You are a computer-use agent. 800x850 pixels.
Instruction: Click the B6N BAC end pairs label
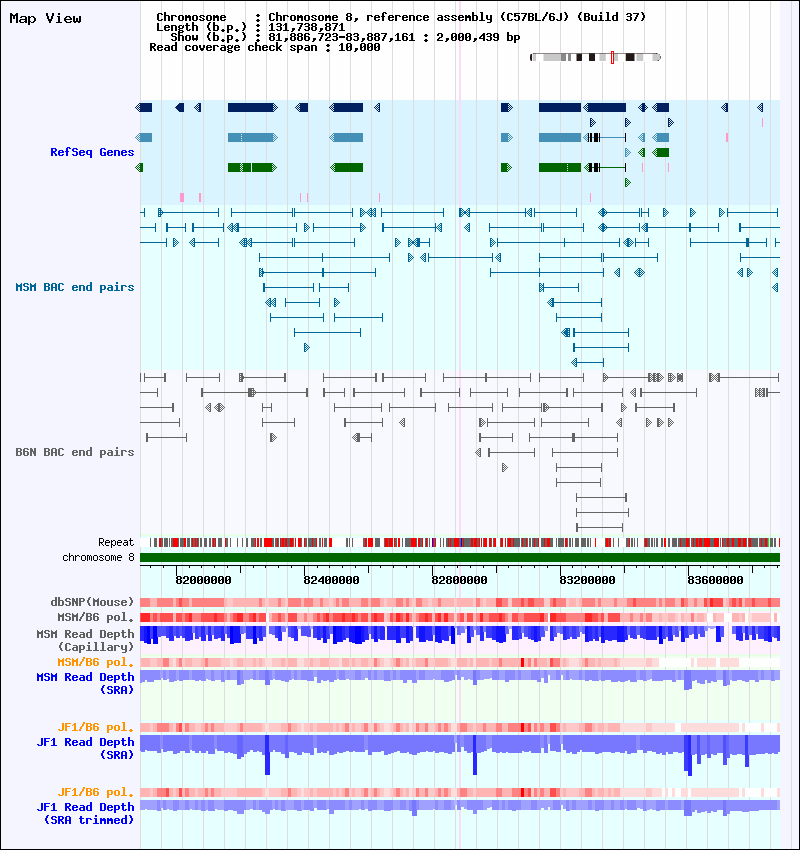tap(75, 452)
